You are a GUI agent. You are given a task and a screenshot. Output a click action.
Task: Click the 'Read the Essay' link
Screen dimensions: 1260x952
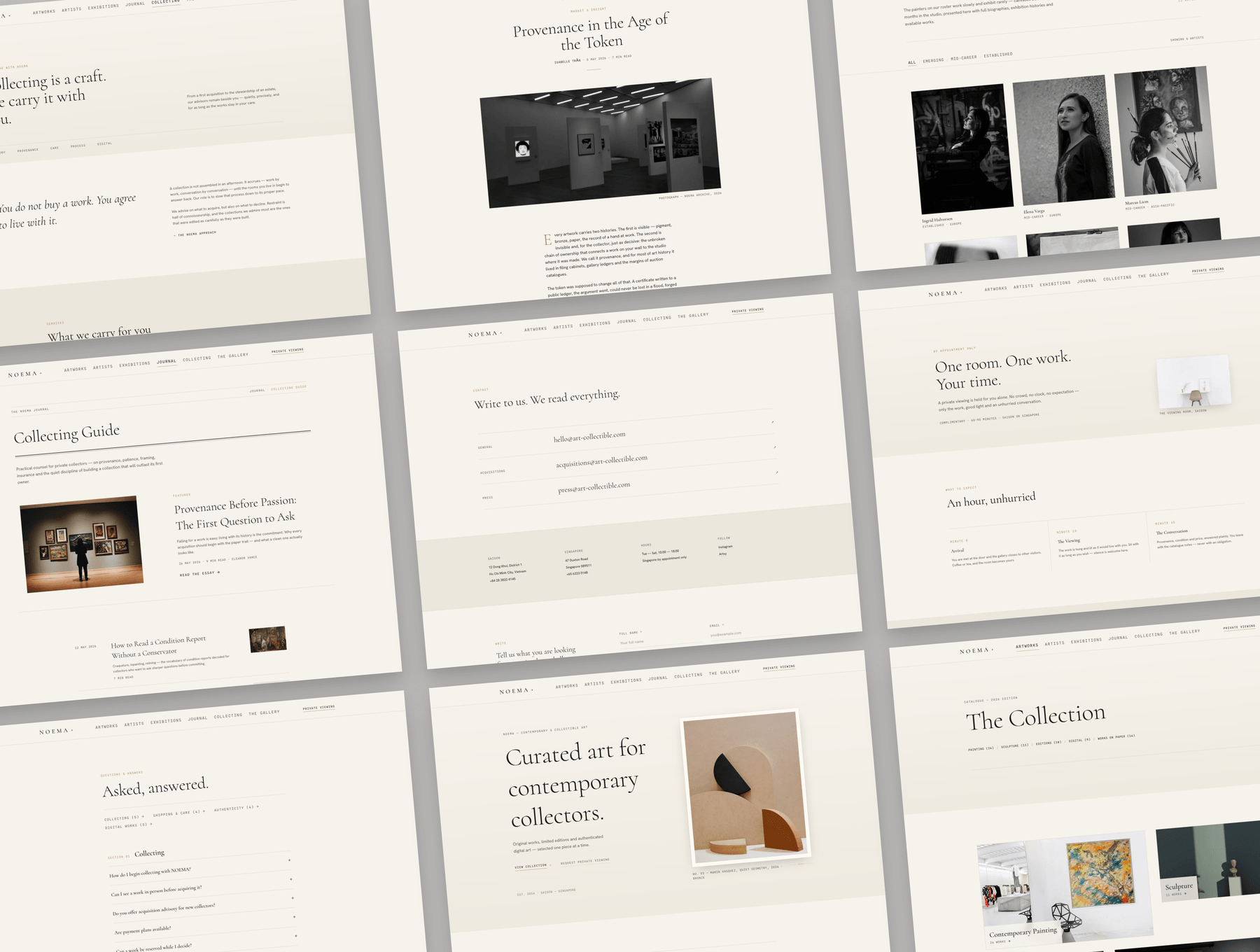click(x=199, y=573)
